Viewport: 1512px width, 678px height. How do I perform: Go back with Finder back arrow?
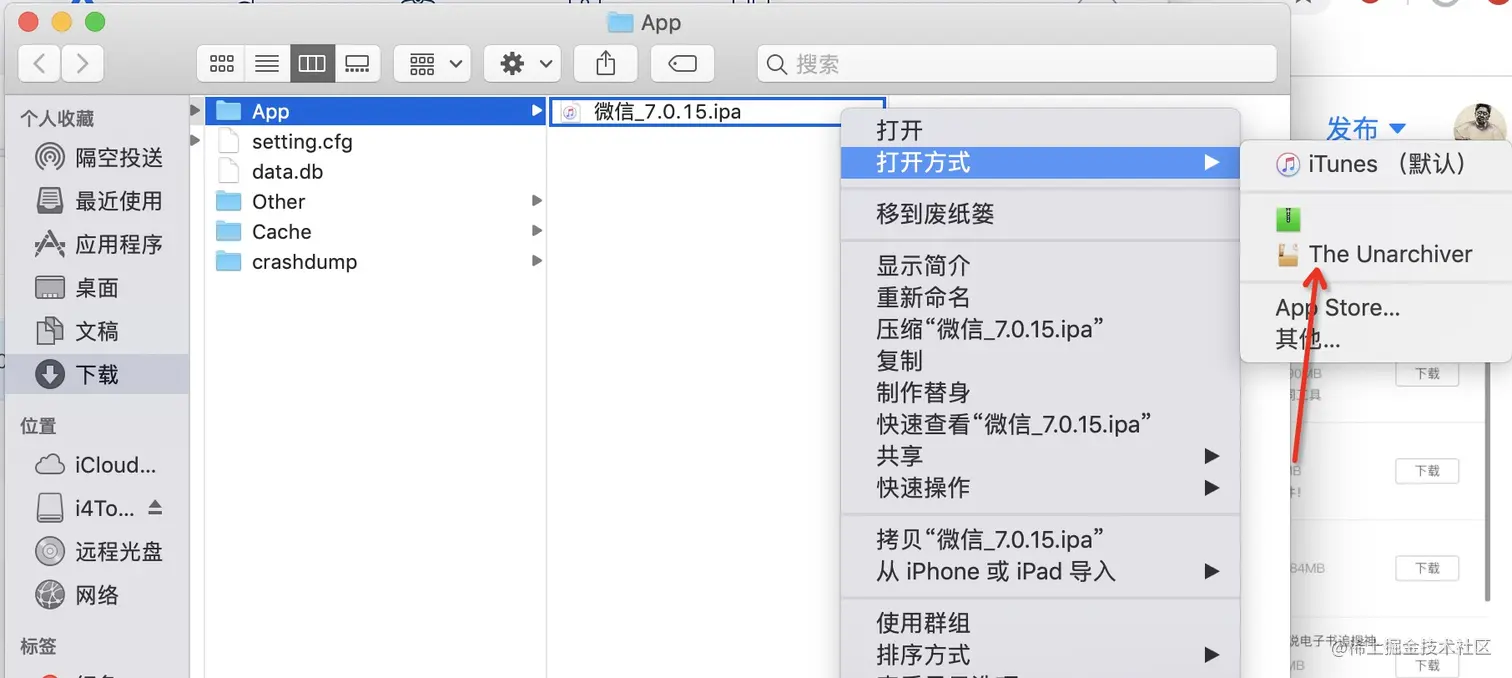40,64
